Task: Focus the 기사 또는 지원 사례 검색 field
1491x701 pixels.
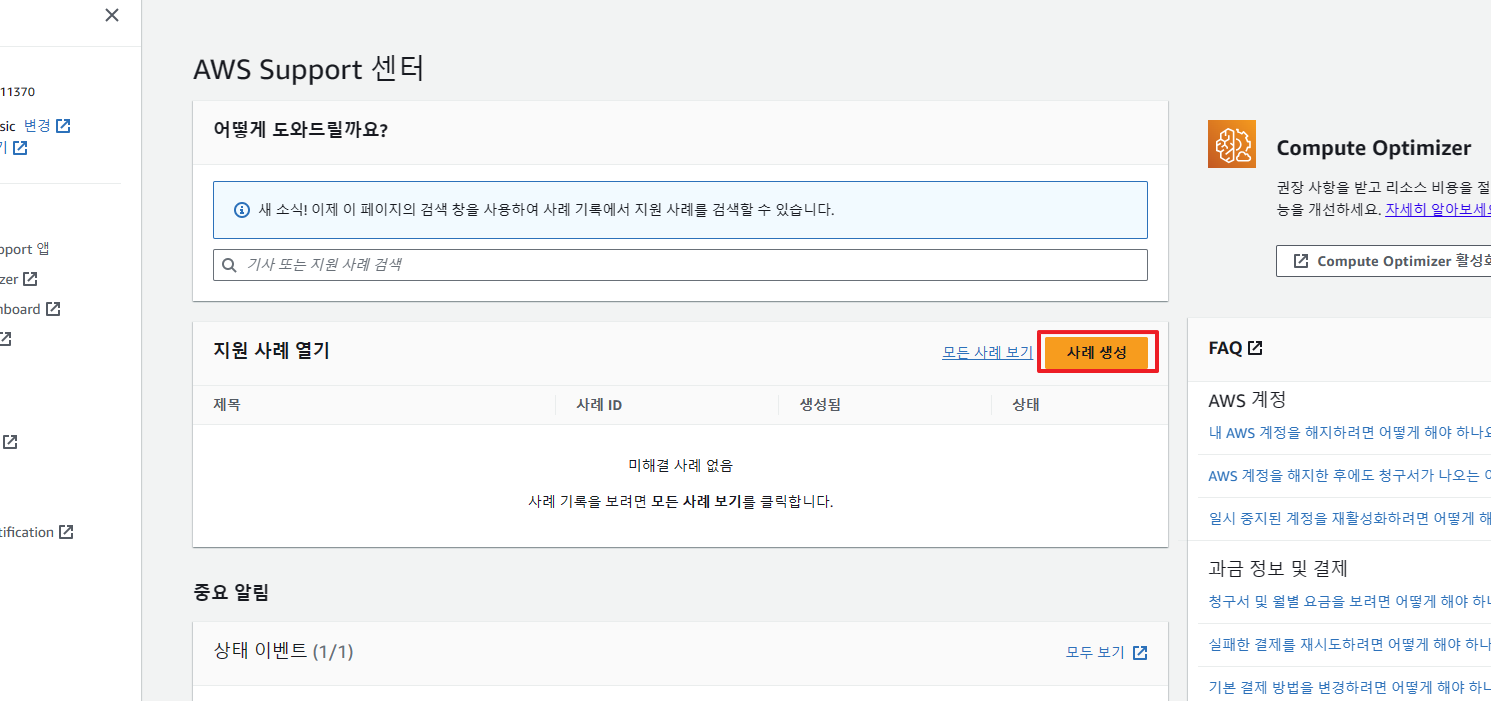Action: click(680, 265)
